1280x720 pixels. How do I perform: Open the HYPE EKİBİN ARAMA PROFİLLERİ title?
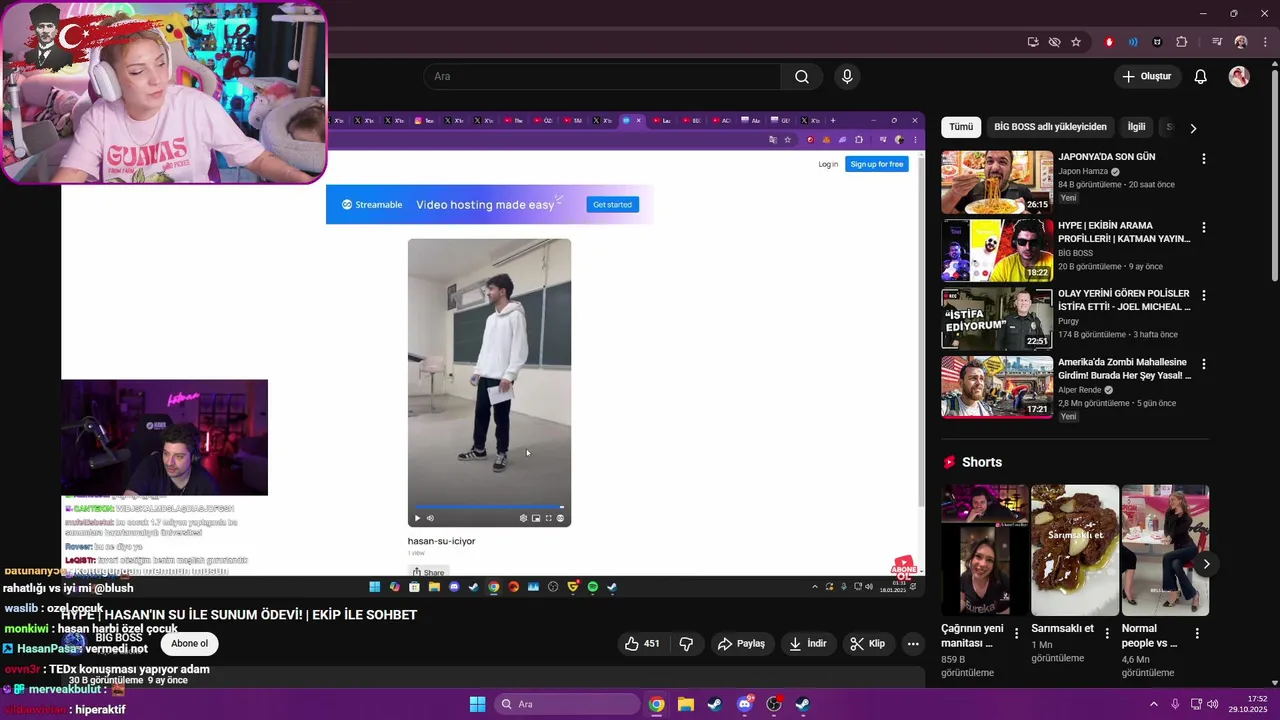point(1124,232)
